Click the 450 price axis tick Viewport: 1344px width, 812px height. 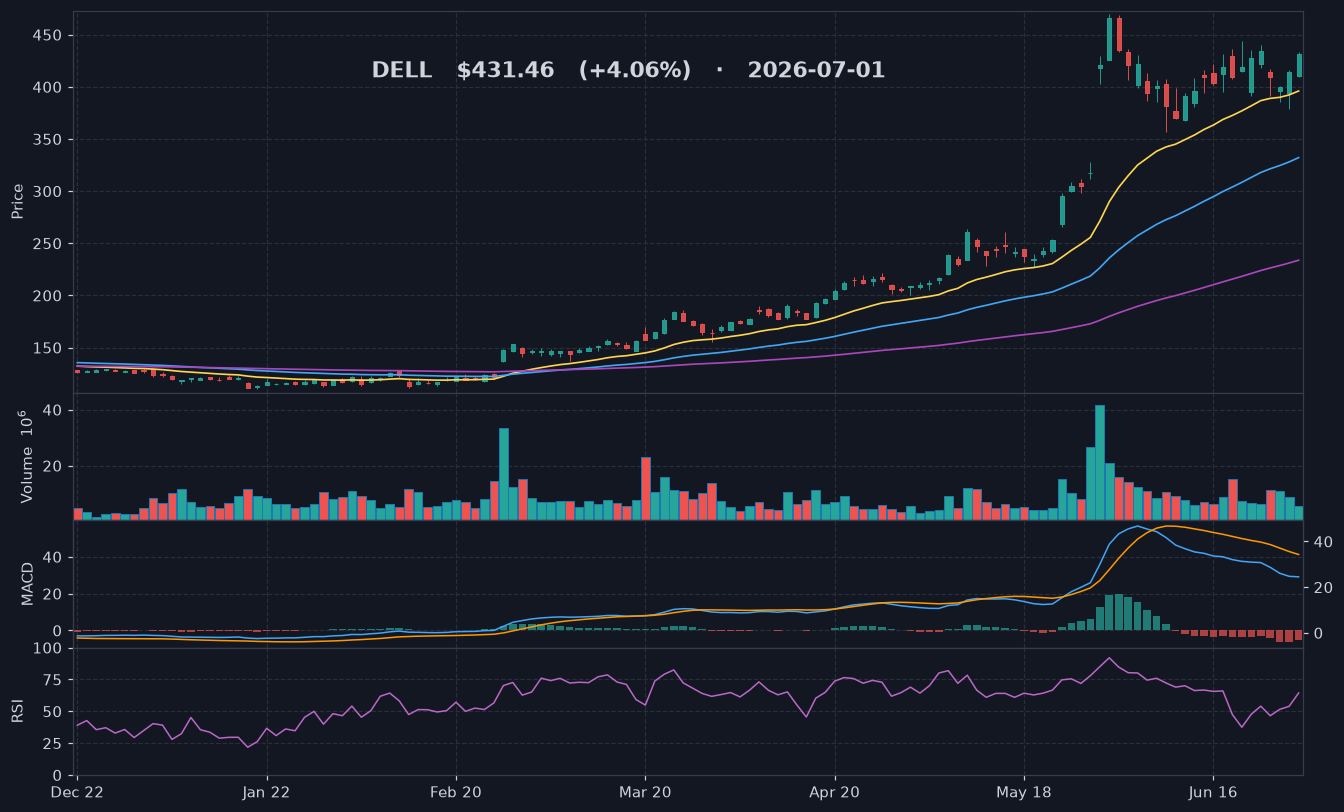coord(49,36)
